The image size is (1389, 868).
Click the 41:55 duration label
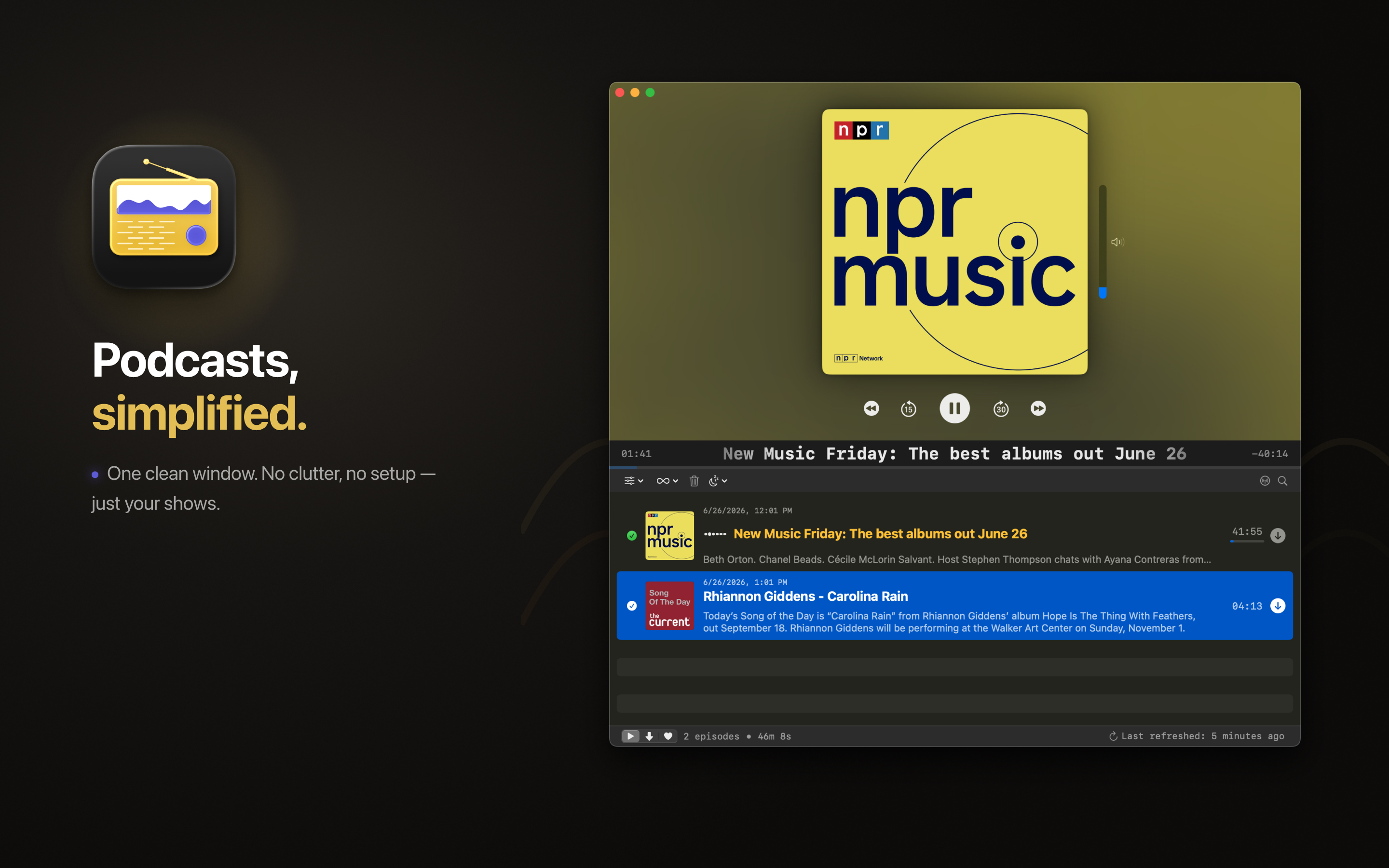coord(1247,531)
